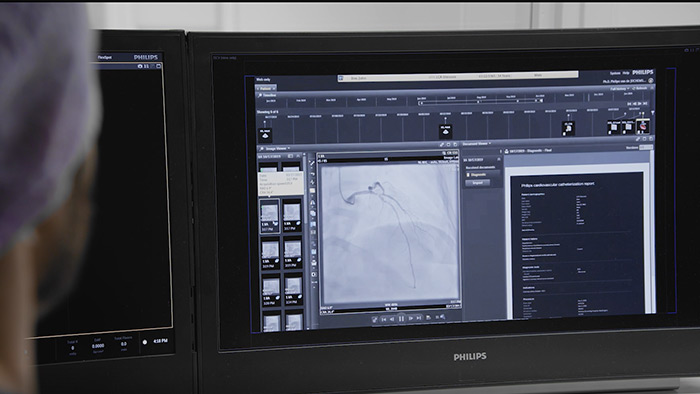Open the timeline document icon just left of the heart event
The height and width of the screenshot is (394, 700).
point(627,127)
